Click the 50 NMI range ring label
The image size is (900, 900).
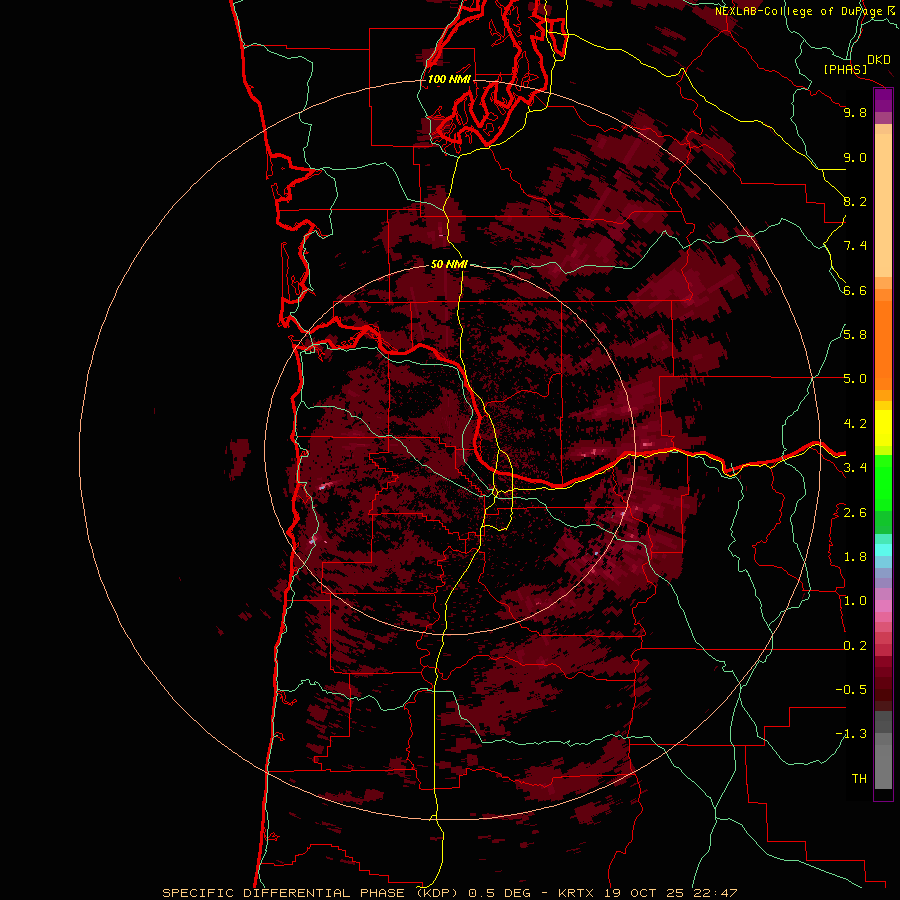pyautogui.click(x=449, y=264)
